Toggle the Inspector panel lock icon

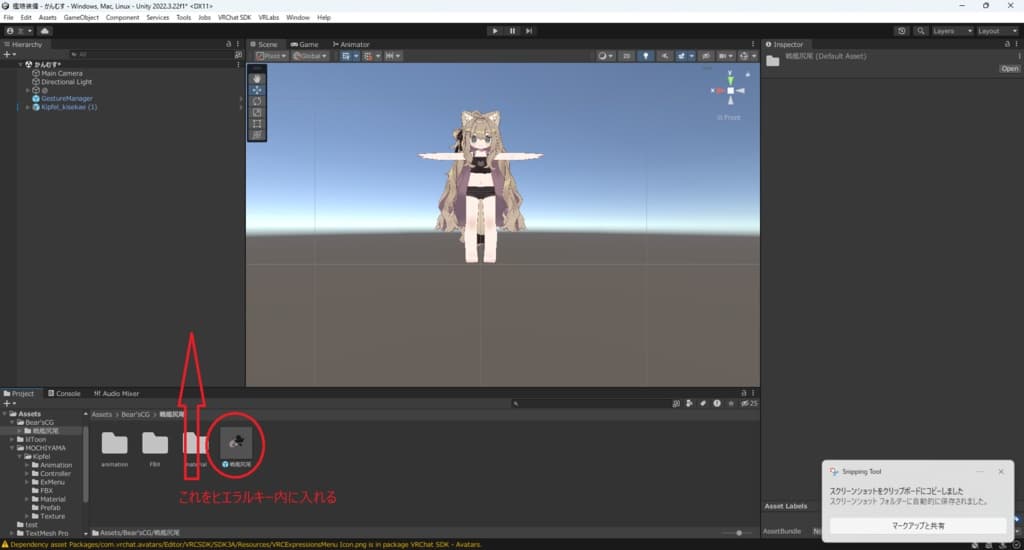[x=1005, y=44]
